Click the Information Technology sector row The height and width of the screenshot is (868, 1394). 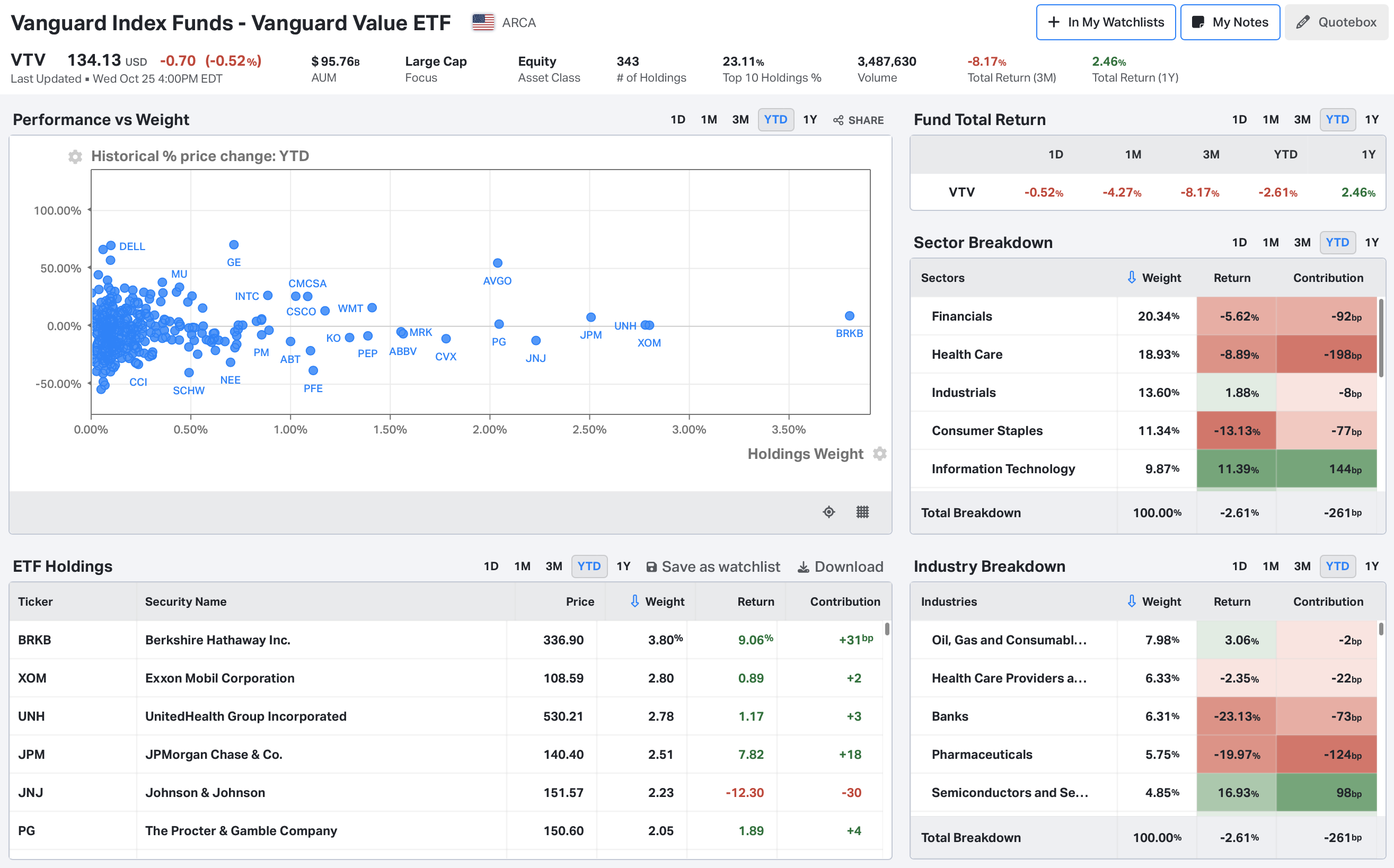1144,468
